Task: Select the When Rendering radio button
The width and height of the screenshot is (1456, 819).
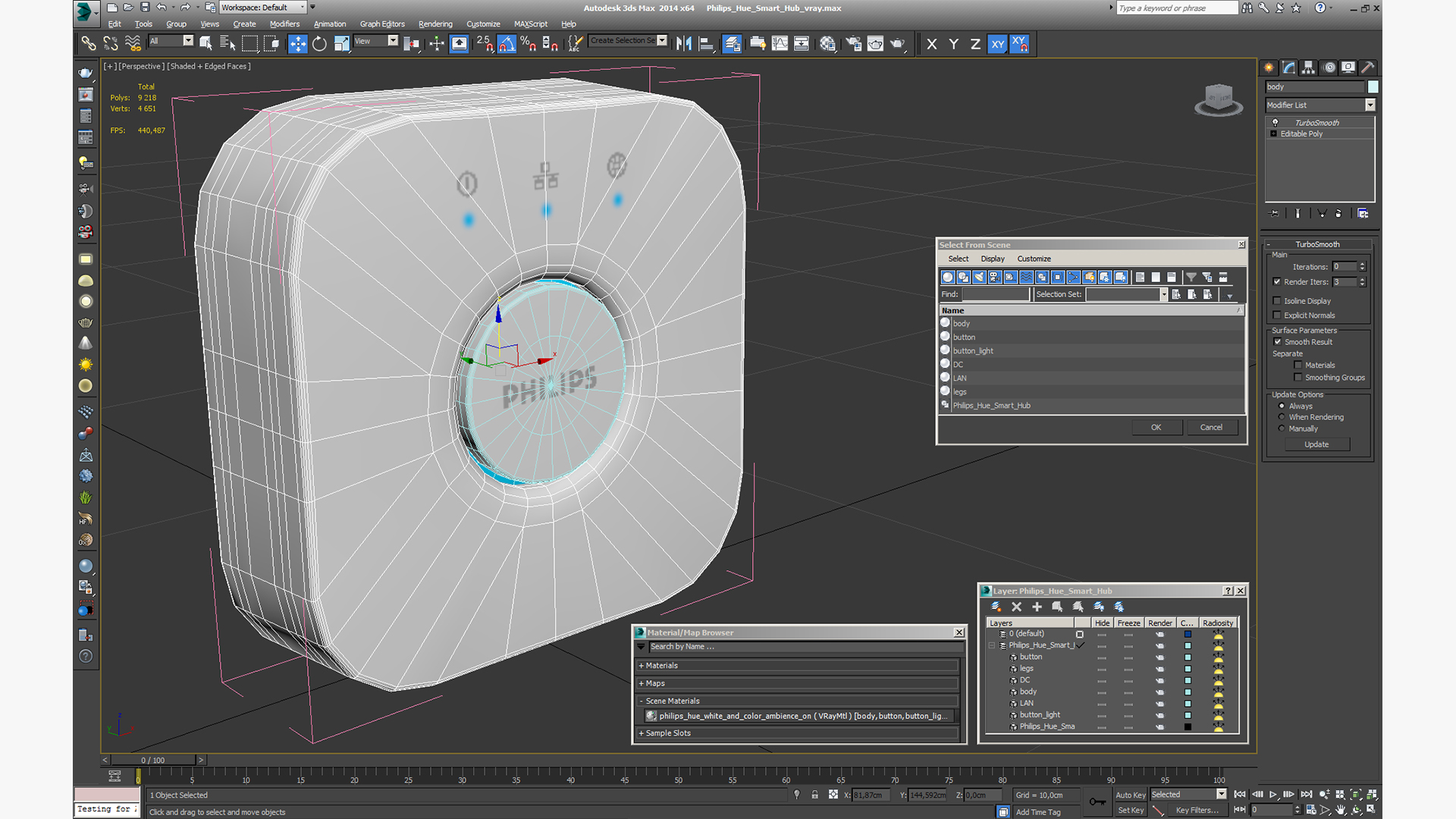Action: (x=1282, y=417)
